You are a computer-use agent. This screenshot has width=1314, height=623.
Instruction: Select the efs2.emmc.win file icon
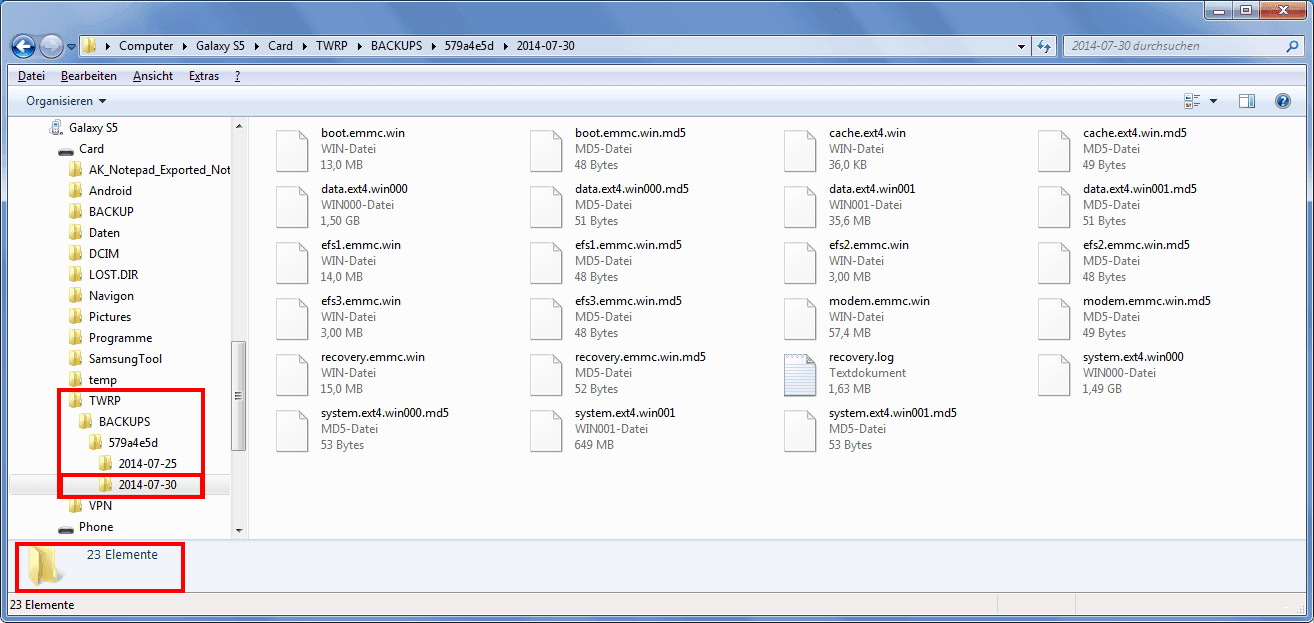[800, 261]
